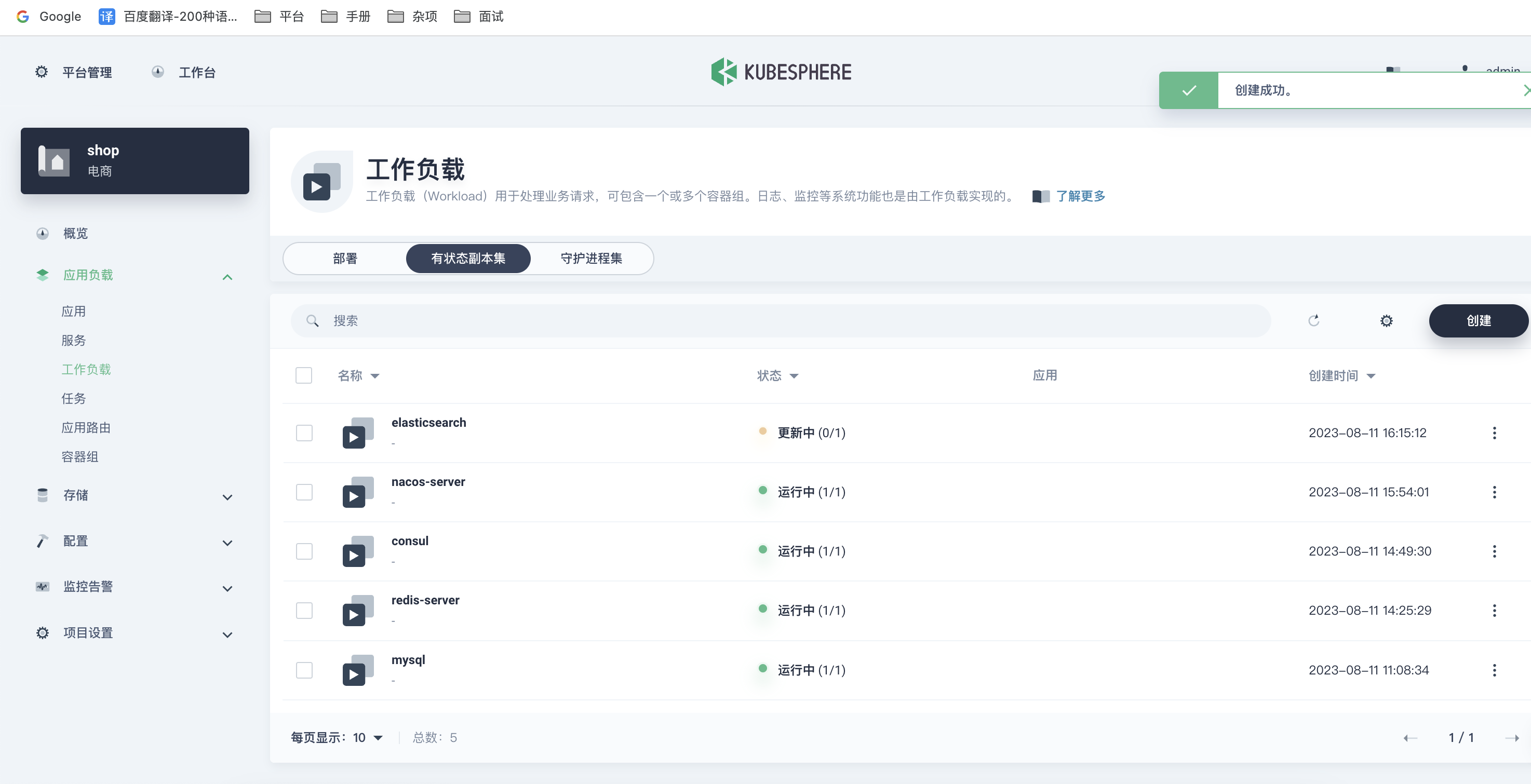
Task: Open more actions for elasticsearch
Action: (1494, 432)
